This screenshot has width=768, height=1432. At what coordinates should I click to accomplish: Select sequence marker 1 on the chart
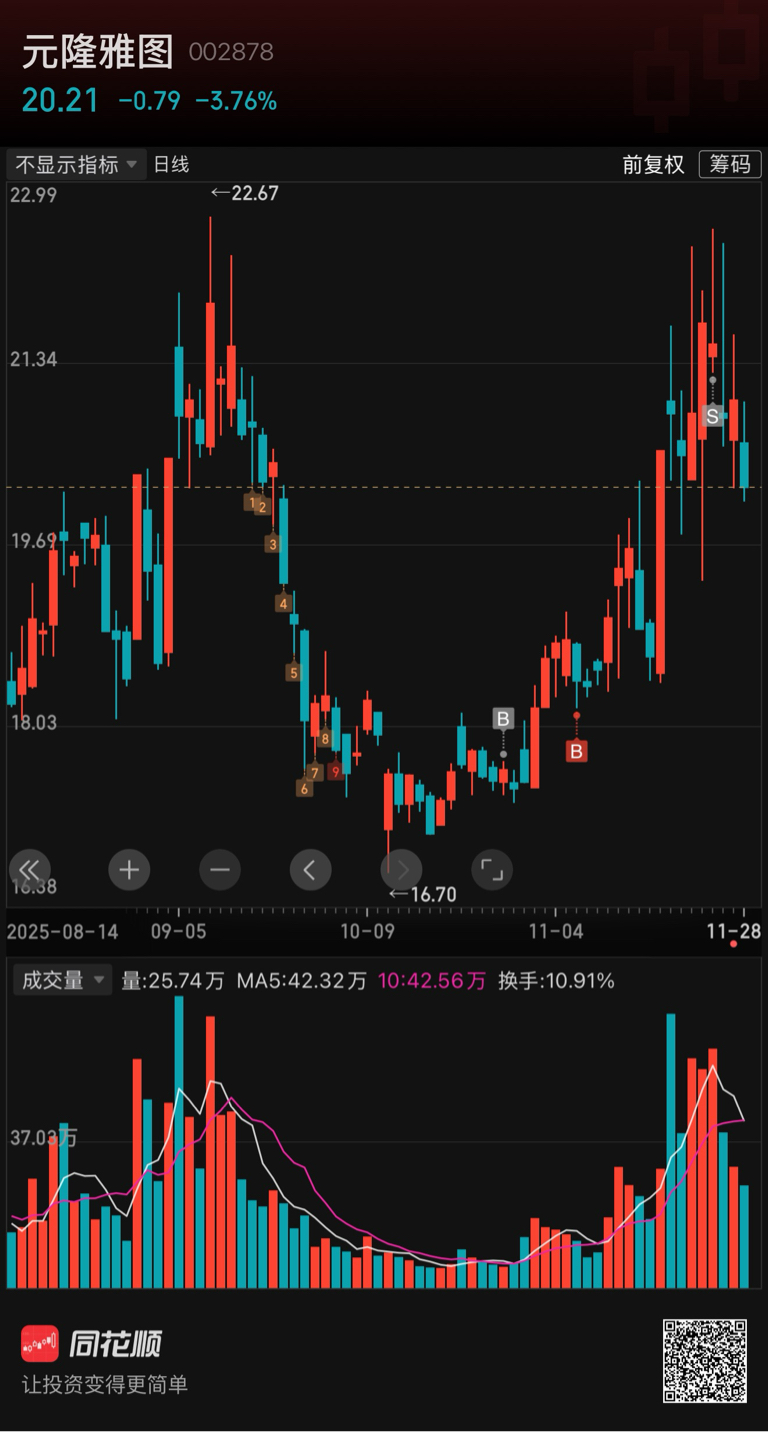click(x=252, y=501)
